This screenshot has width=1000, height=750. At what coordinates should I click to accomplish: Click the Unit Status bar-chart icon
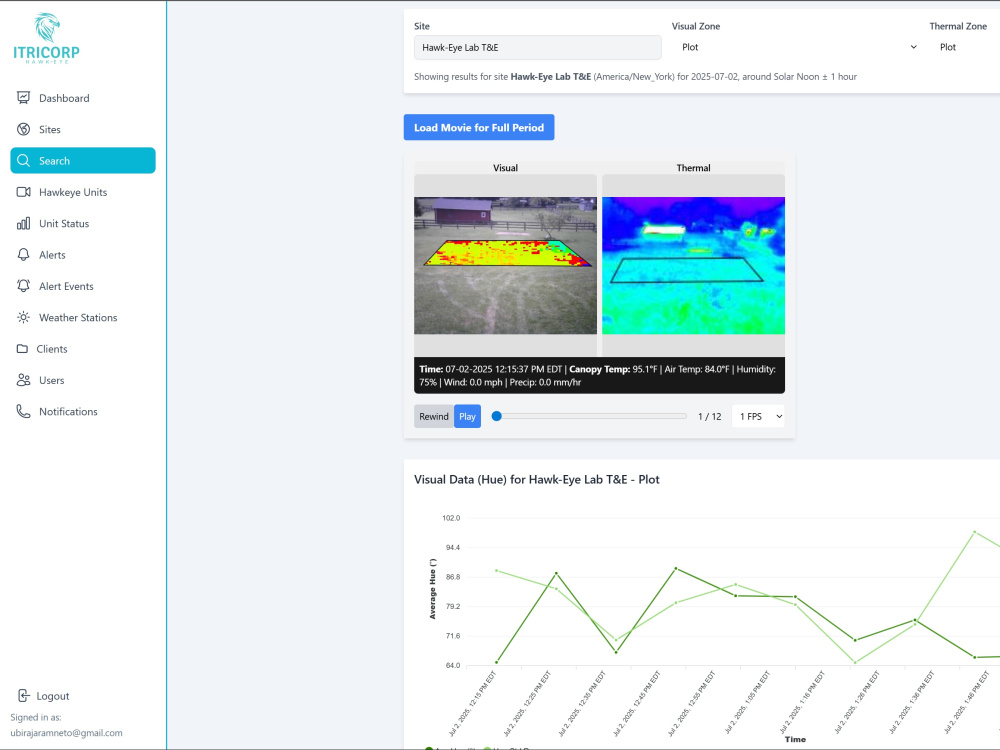[x=24, y=223]
